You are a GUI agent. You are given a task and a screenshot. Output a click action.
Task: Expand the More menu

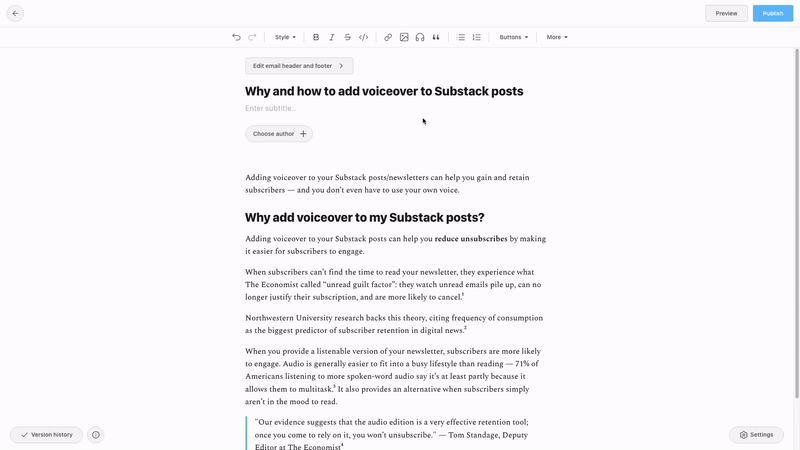[x=557, y=37]
